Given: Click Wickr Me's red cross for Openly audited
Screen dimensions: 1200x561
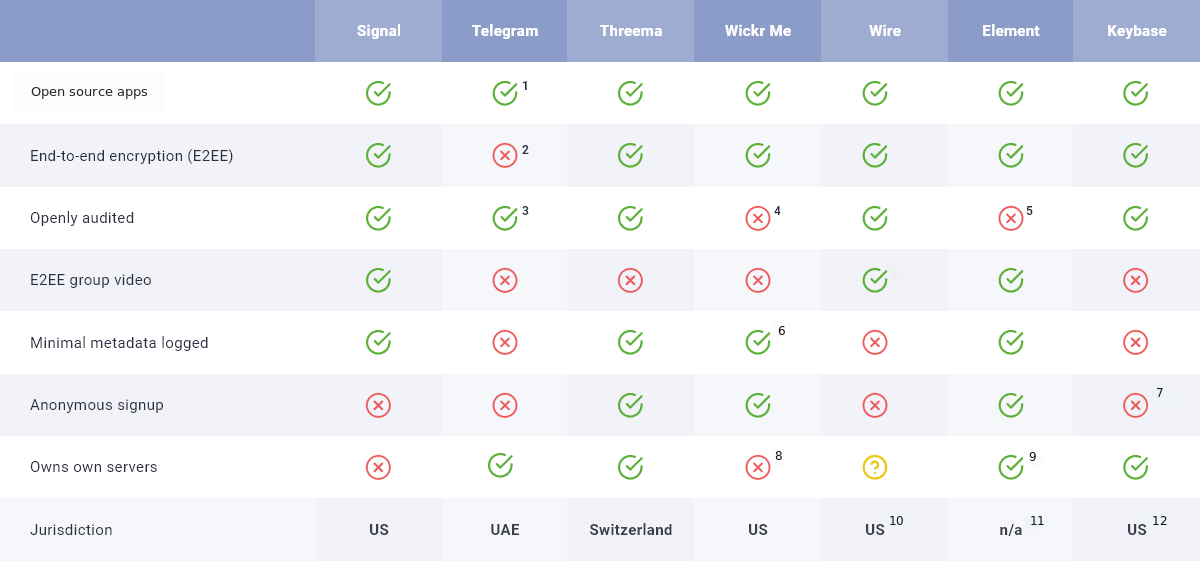Looking at the screenshot, I should point(758,218).
